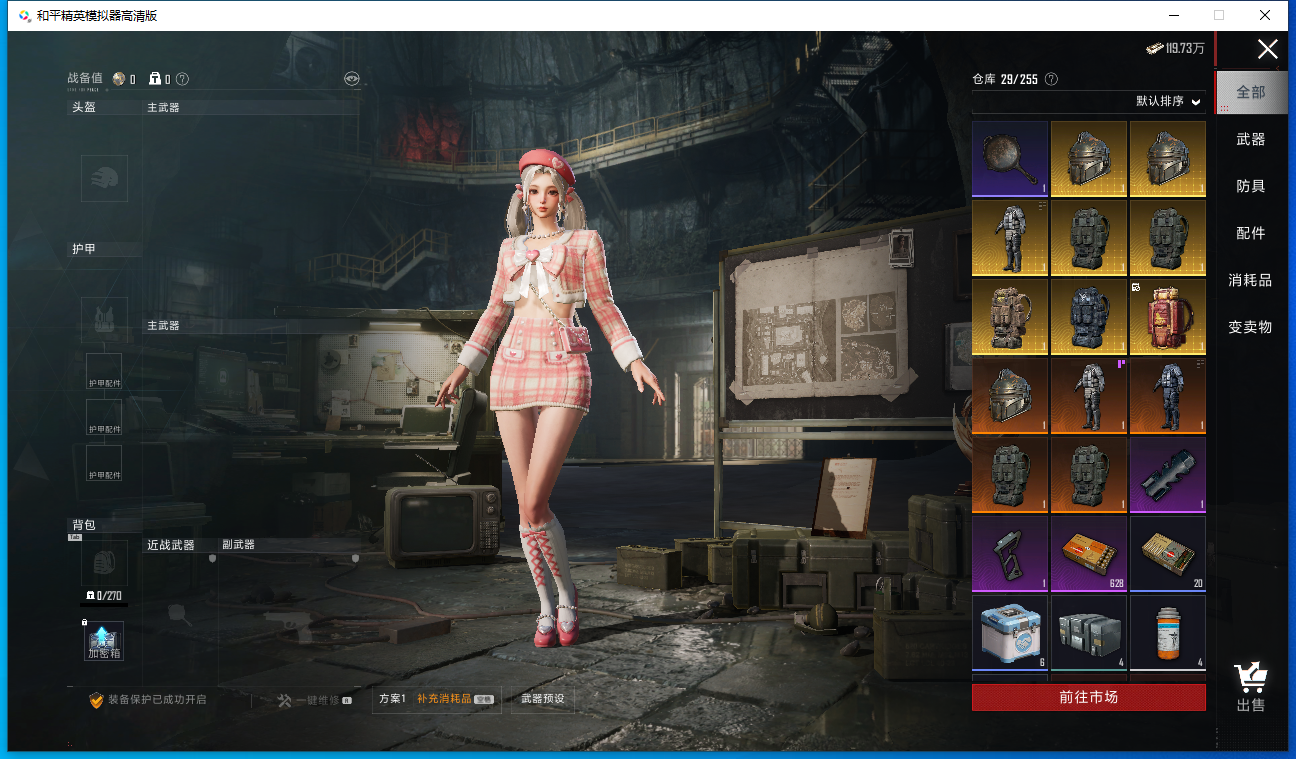Click the frying pan item in warehouse
Screen dimensions: 1296x759
[x=1010, y=159]
